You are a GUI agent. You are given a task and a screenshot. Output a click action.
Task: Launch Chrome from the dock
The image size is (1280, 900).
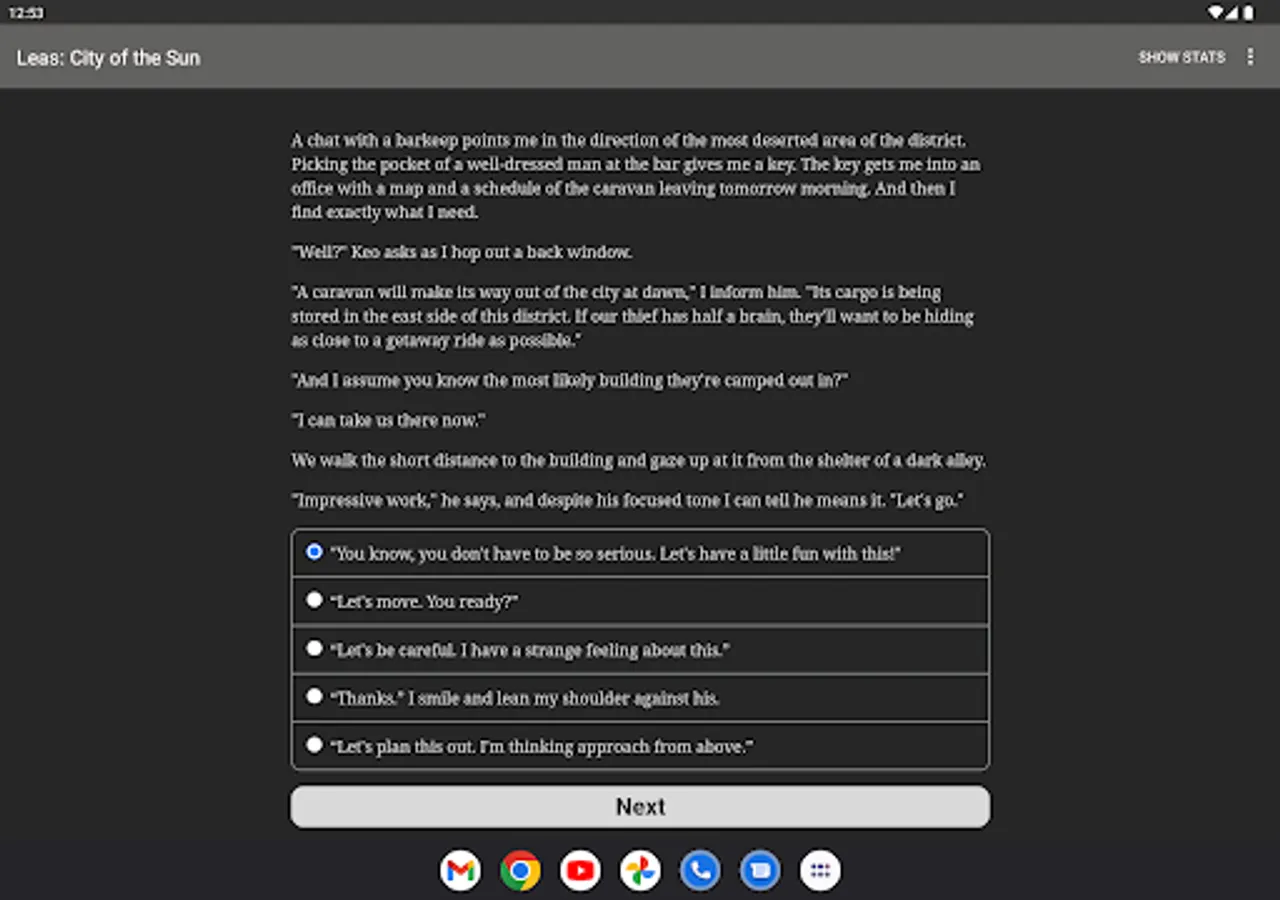[520, 871]
